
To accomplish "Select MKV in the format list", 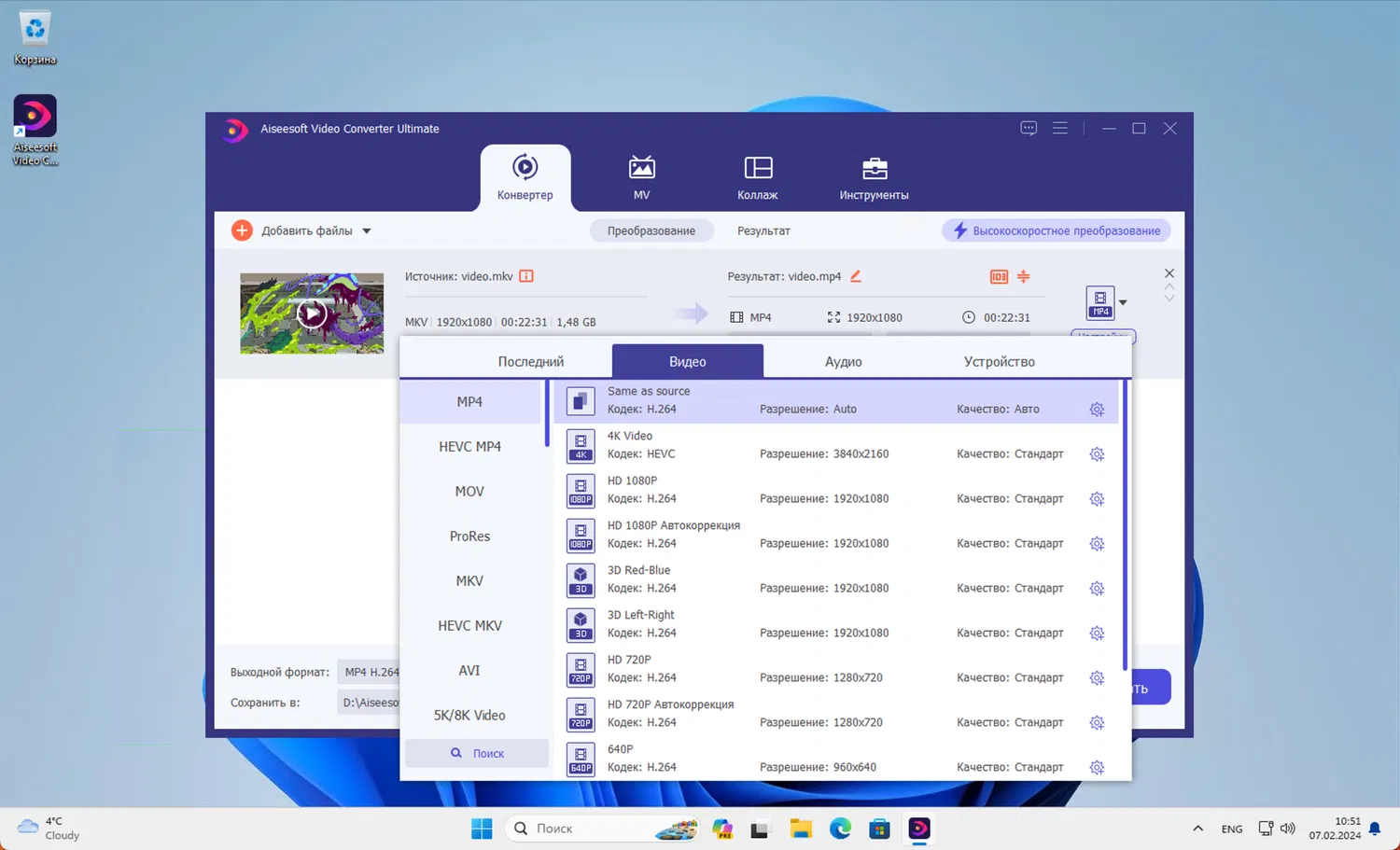I will (x=469, y=580).
